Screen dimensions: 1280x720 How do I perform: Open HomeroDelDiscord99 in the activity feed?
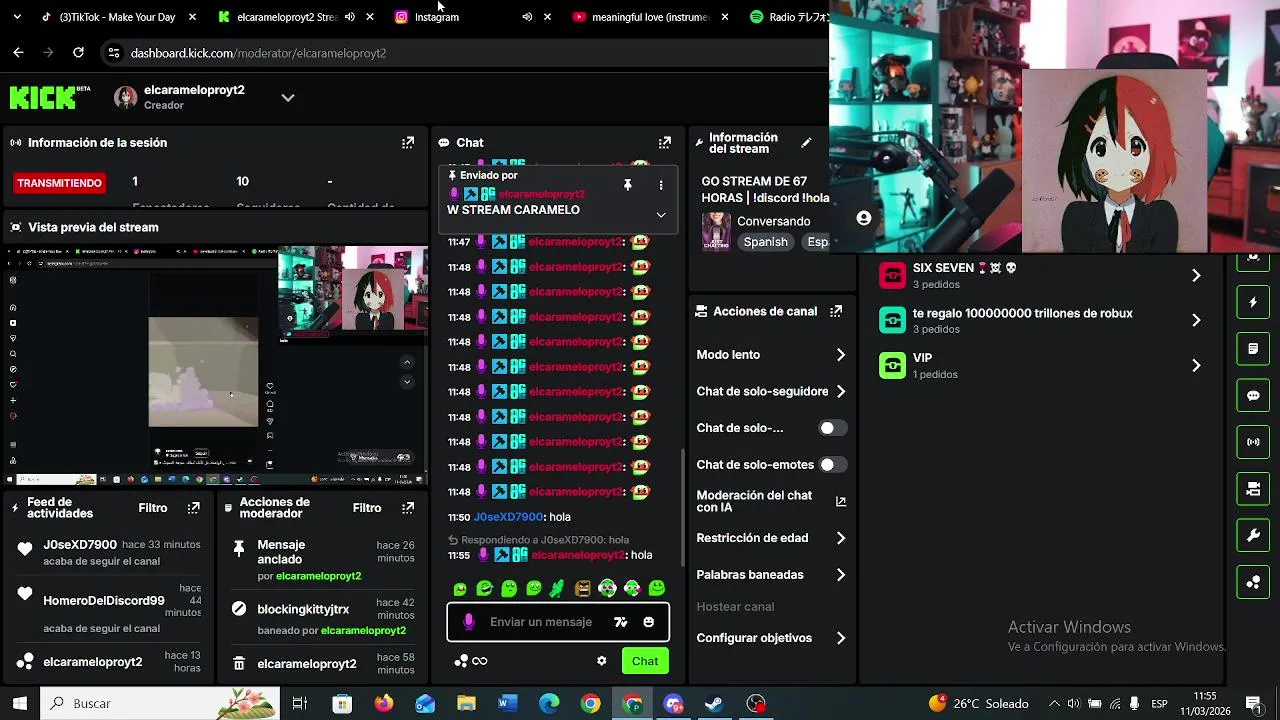tap(104, 601)
